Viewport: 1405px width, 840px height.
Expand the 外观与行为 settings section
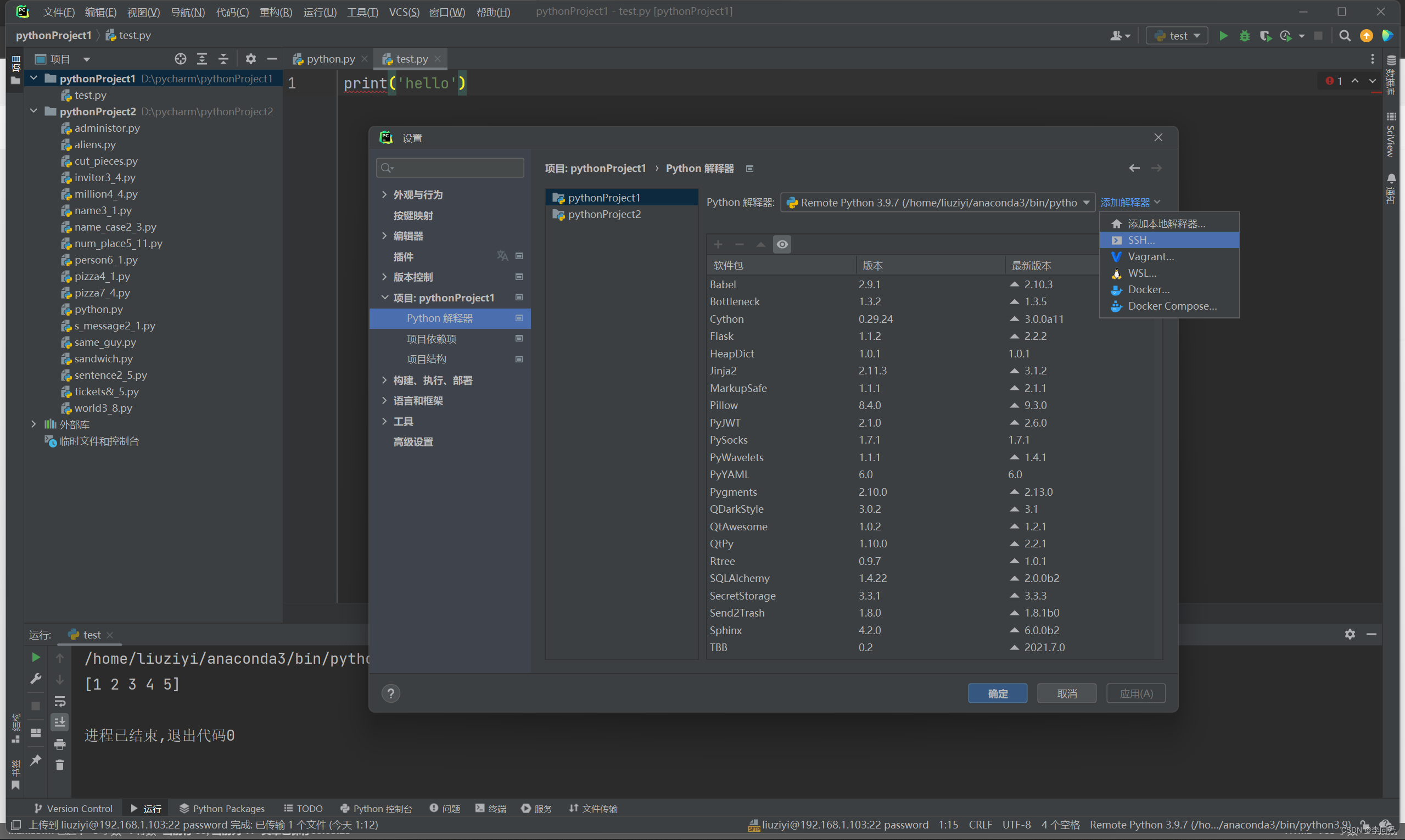384,195
